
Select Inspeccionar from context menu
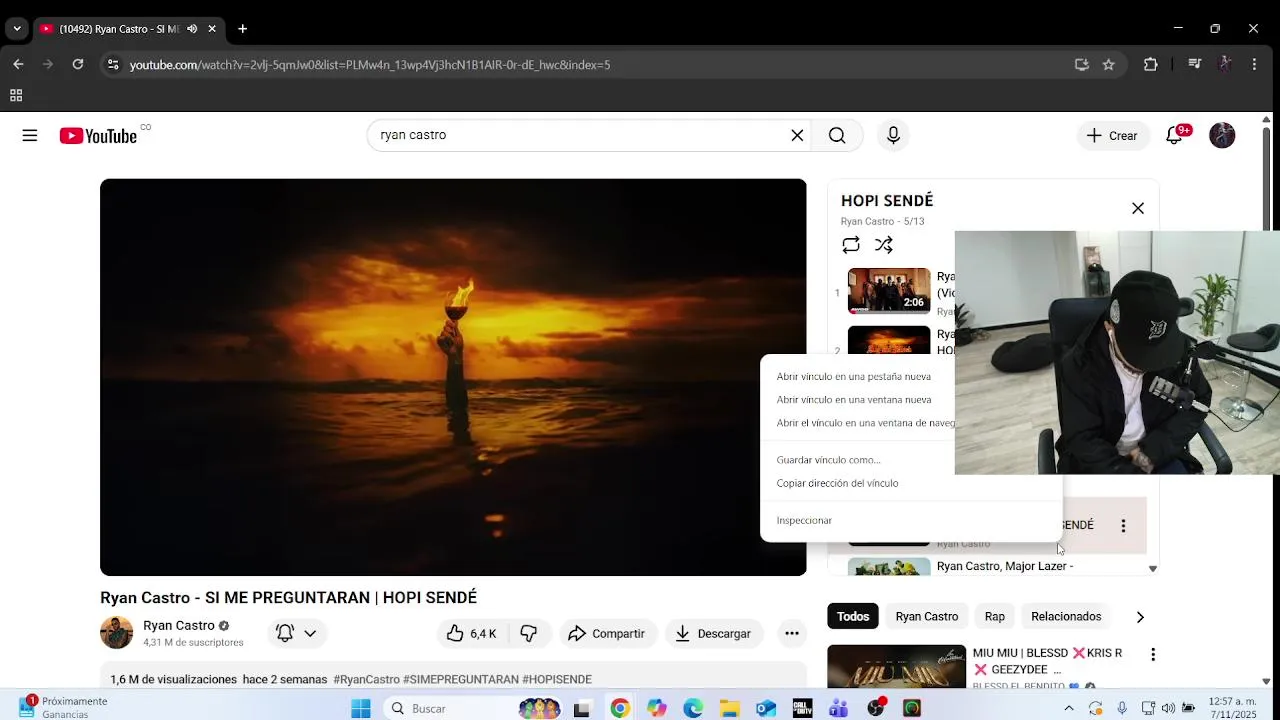pyautogui.click(x=804, y=521)
